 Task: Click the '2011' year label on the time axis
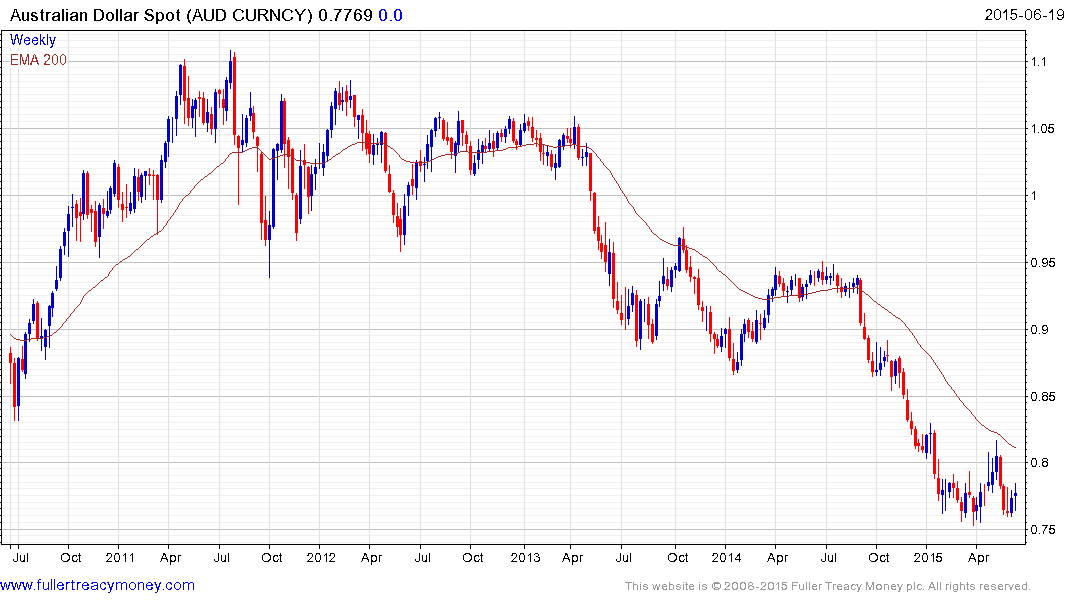coord(120,557)
